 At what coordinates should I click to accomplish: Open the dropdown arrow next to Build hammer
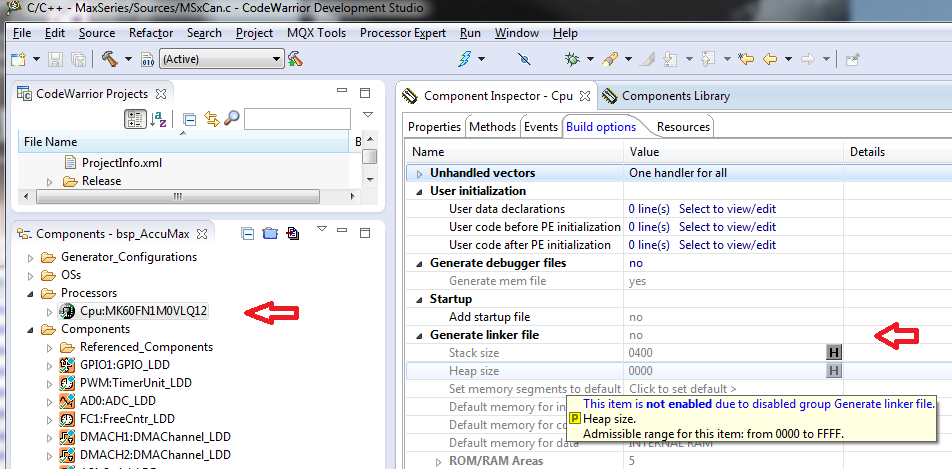click(x=128, y=59)
